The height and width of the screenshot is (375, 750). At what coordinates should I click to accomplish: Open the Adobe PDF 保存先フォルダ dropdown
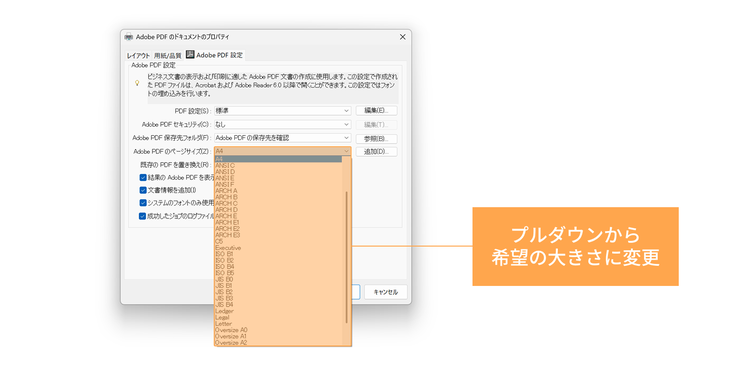(283, 138)
